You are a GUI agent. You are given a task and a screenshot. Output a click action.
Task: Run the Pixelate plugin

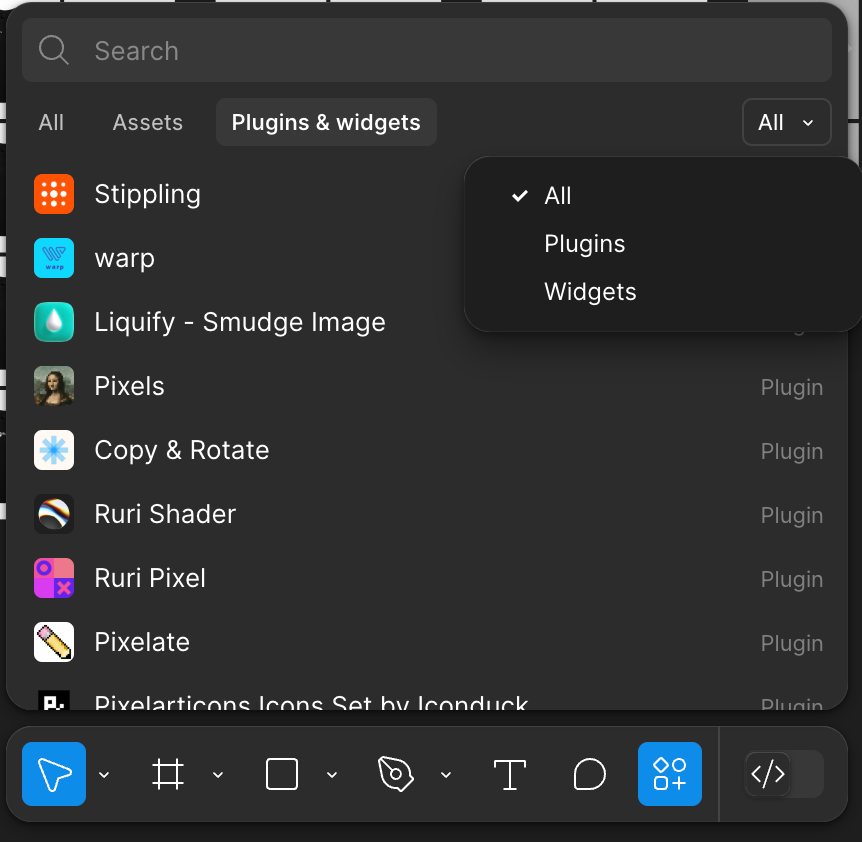coord(427,642)
